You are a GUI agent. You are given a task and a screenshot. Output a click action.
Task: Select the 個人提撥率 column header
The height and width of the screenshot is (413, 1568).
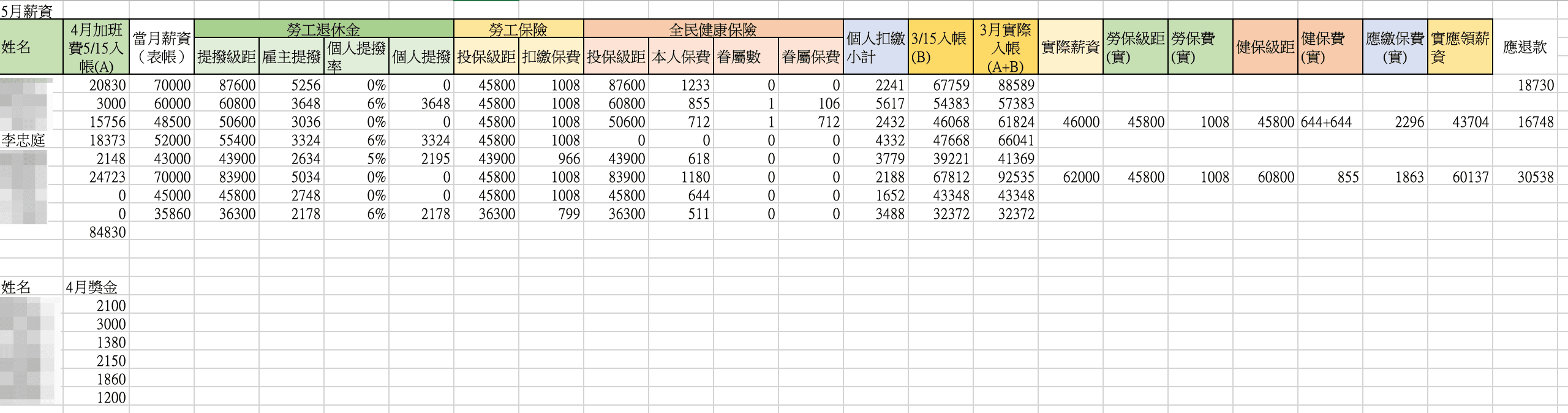tap(356, 56)
